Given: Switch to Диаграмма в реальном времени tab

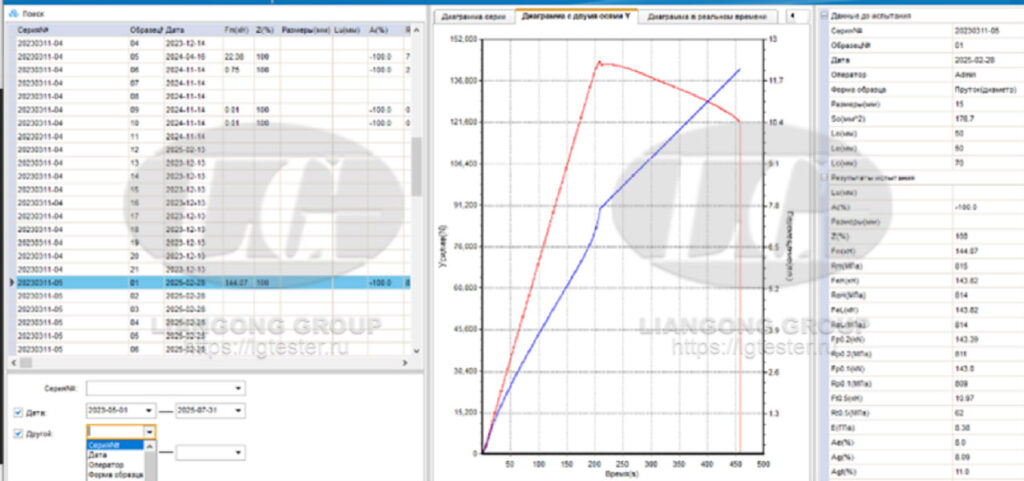Looking at the screenshot, I should (708, 17).
